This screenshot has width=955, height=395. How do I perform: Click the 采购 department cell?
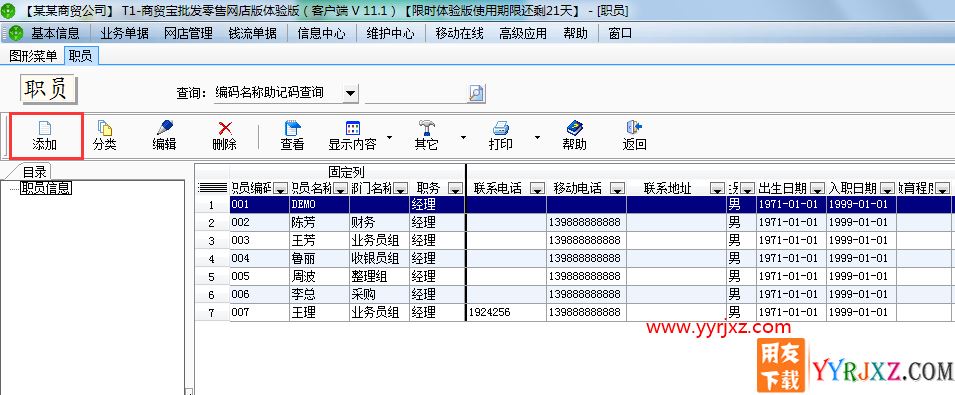click(x=379, y=295)
